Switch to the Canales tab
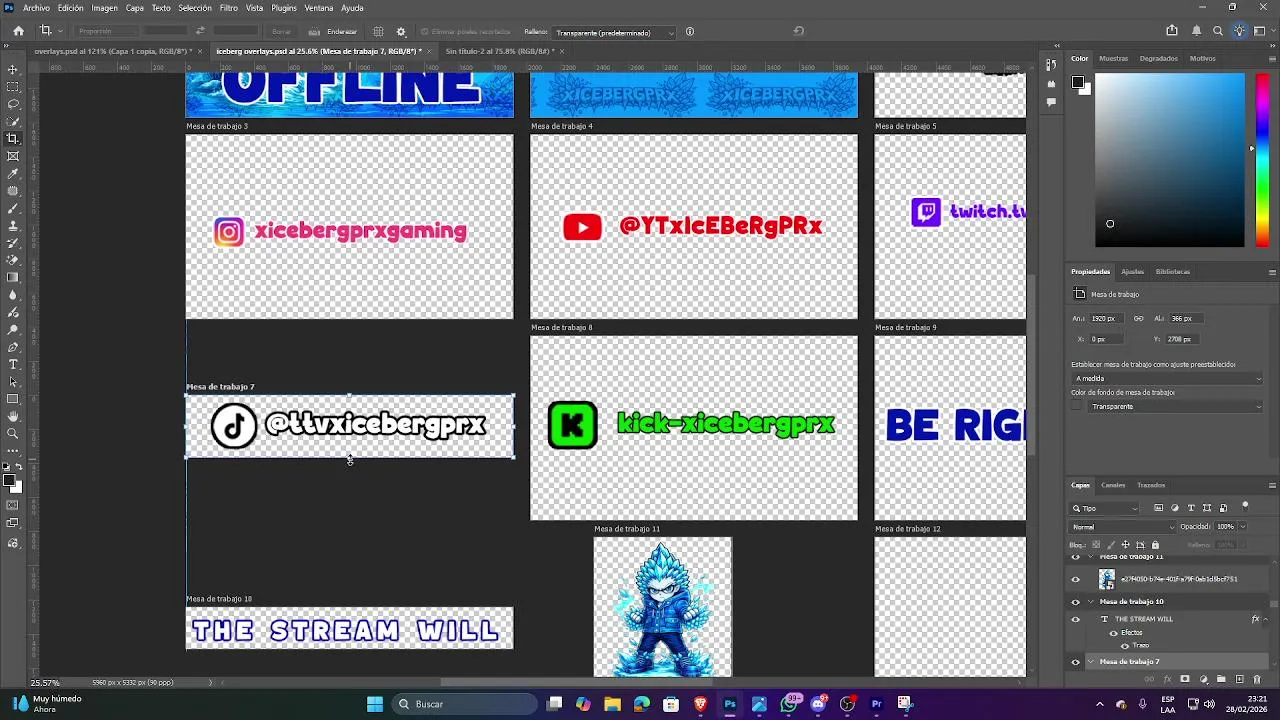 pyautogui.click(x=1113, y=485)
